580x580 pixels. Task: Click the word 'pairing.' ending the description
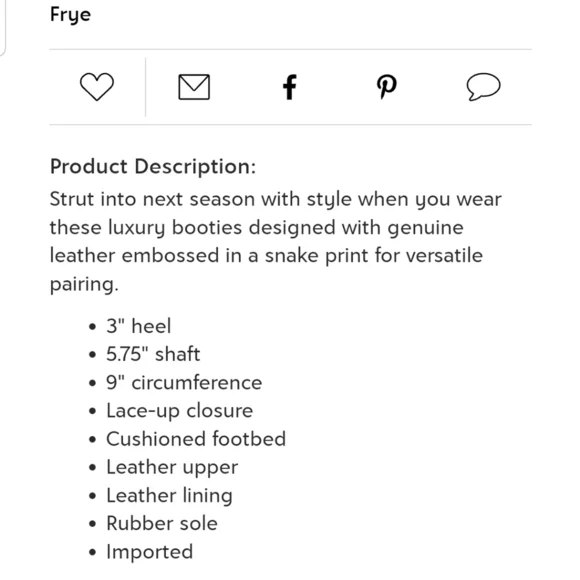(x=84, y=284)
